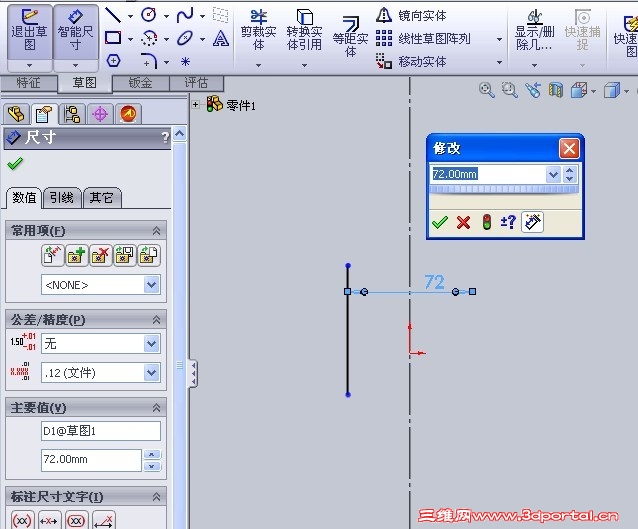638x529 pixels.
Task: Click Display/Delete Relations (显示/删除几何关系)
Action: point(535,31)
